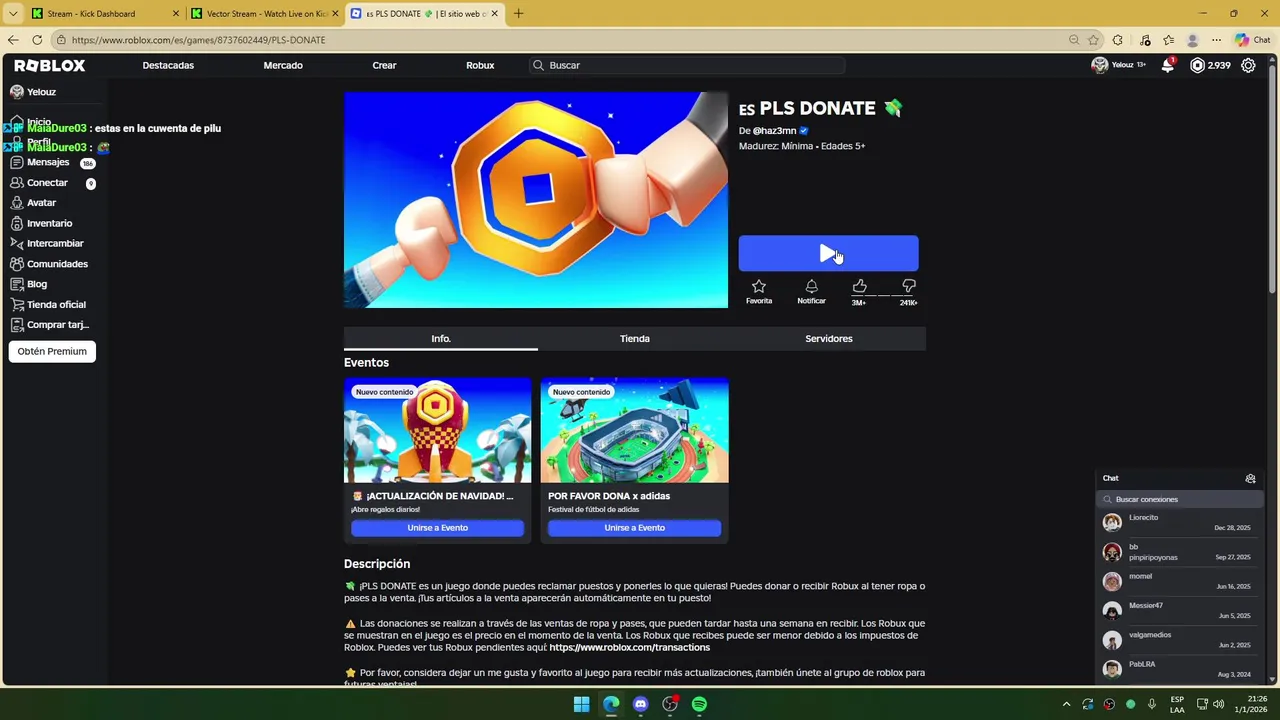The height and width of the screenshot is (720, 1280).
Task: Bookmark the page with the address bar star
Action: click(x=1094, y=40)
